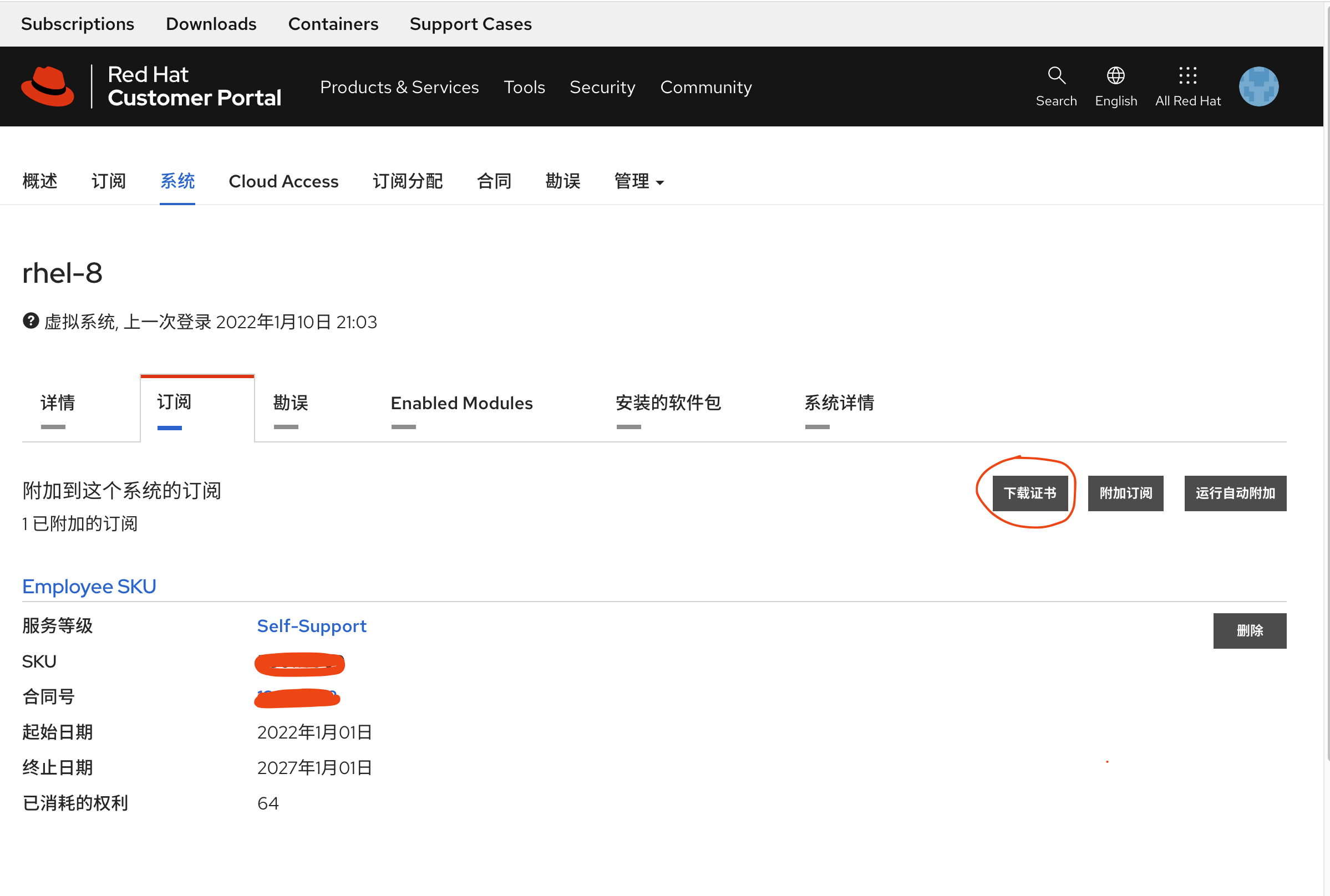
Task: Switch to the 详情 tab
Action: pyautogui.click(x=58, y=403)
